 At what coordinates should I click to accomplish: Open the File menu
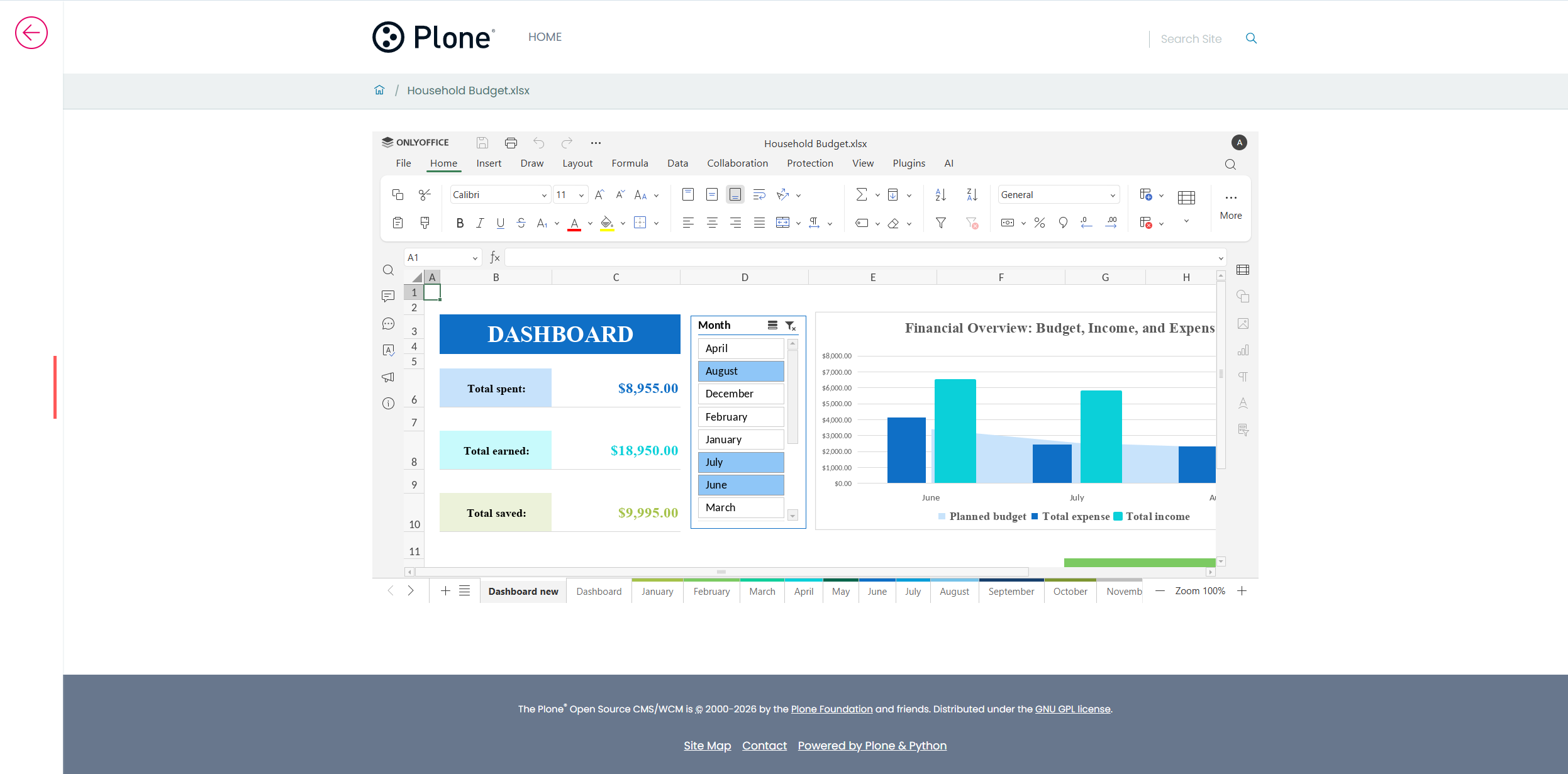403,163
